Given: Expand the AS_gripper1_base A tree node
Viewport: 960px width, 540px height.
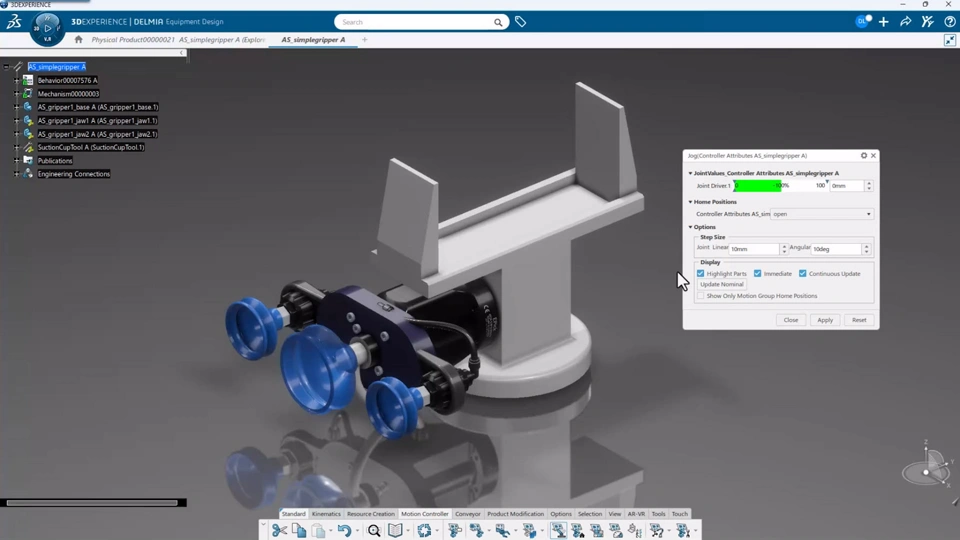Looking at the screenshot, I should coord(17,107).
